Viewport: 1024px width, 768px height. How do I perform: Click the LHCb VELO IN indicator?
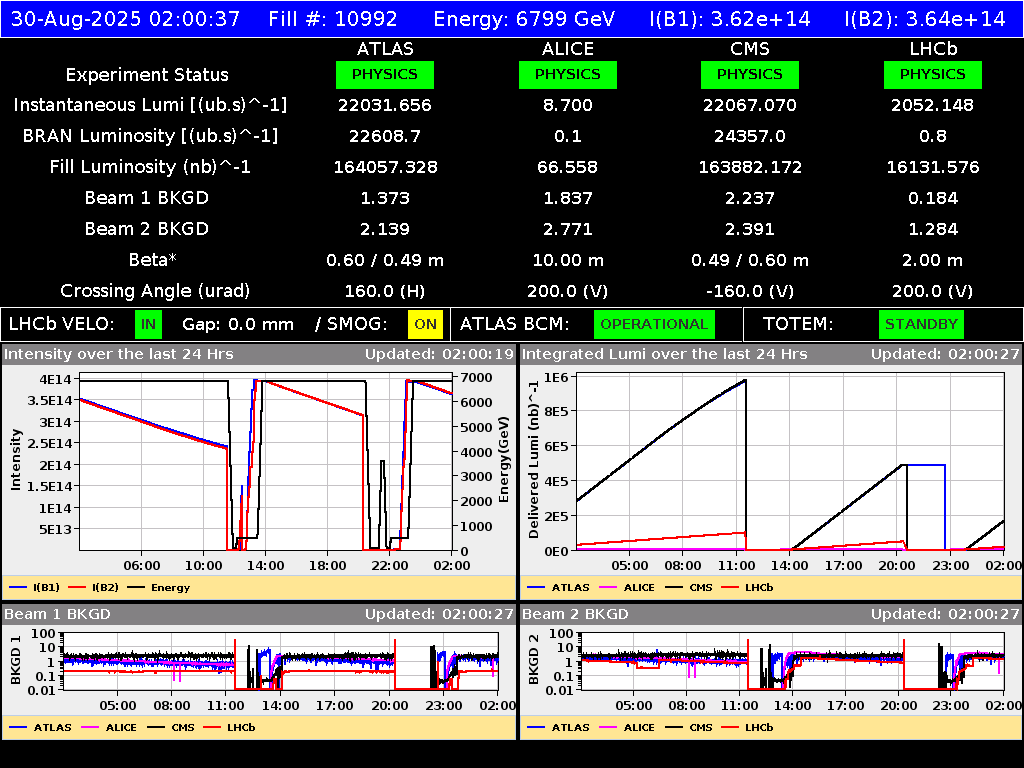148,325
